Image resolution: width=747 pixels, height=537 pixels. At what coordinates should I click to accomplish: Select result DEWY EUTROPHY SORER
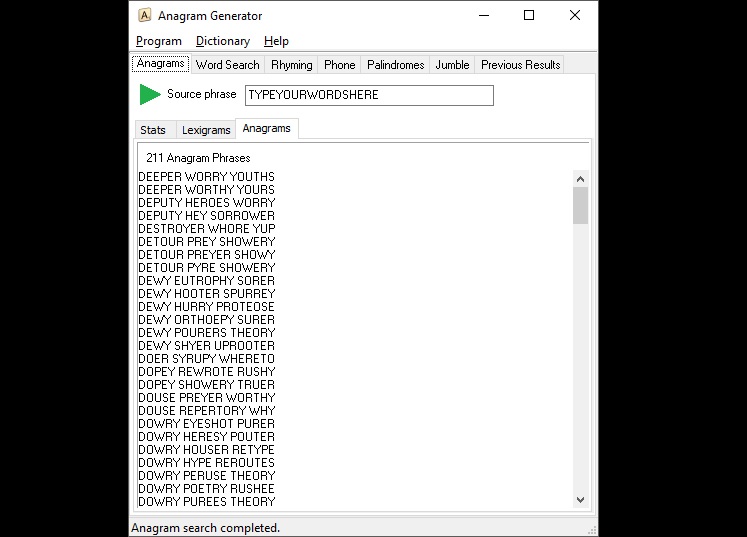click(206, 281)
